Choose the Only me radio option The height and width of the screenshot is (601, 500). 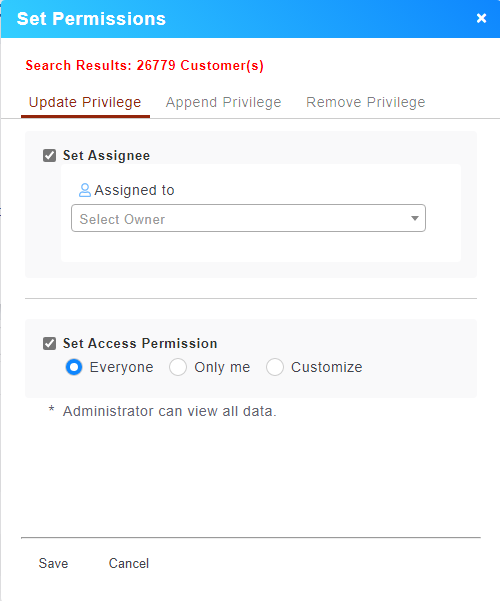(x=178, y=367)
